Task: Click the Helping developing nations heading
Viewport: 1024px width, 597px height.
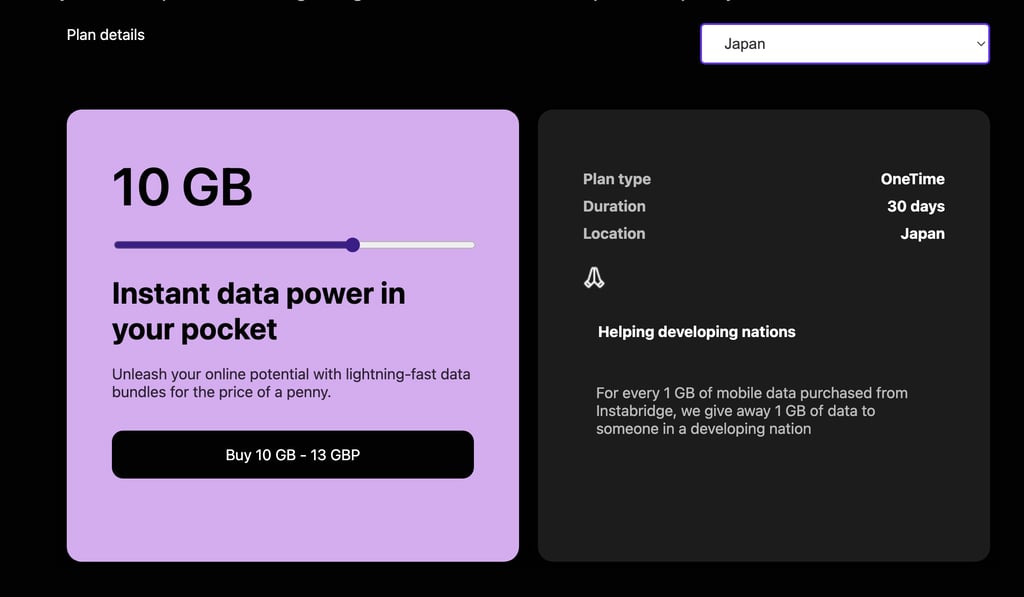Action: click(x=696, y=332)
